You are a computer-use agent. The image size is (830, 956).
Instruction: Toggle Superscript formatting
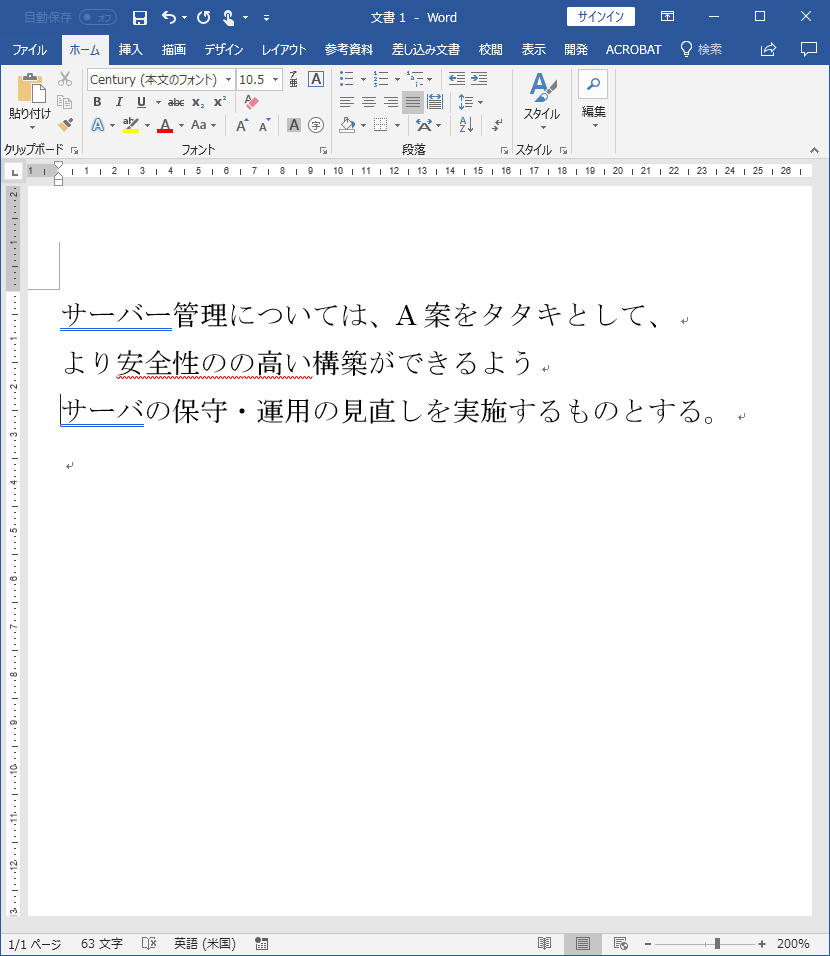220,102
